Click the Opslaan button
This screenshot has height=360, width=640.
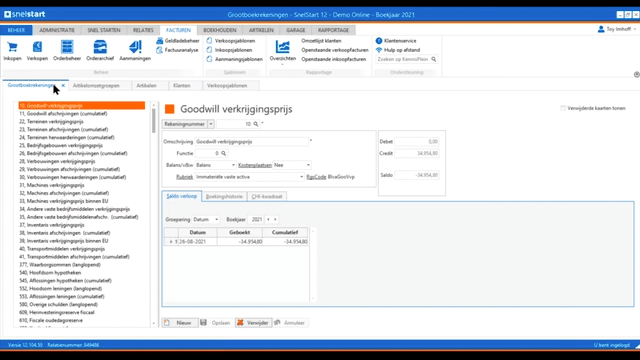tap(216, 323)
